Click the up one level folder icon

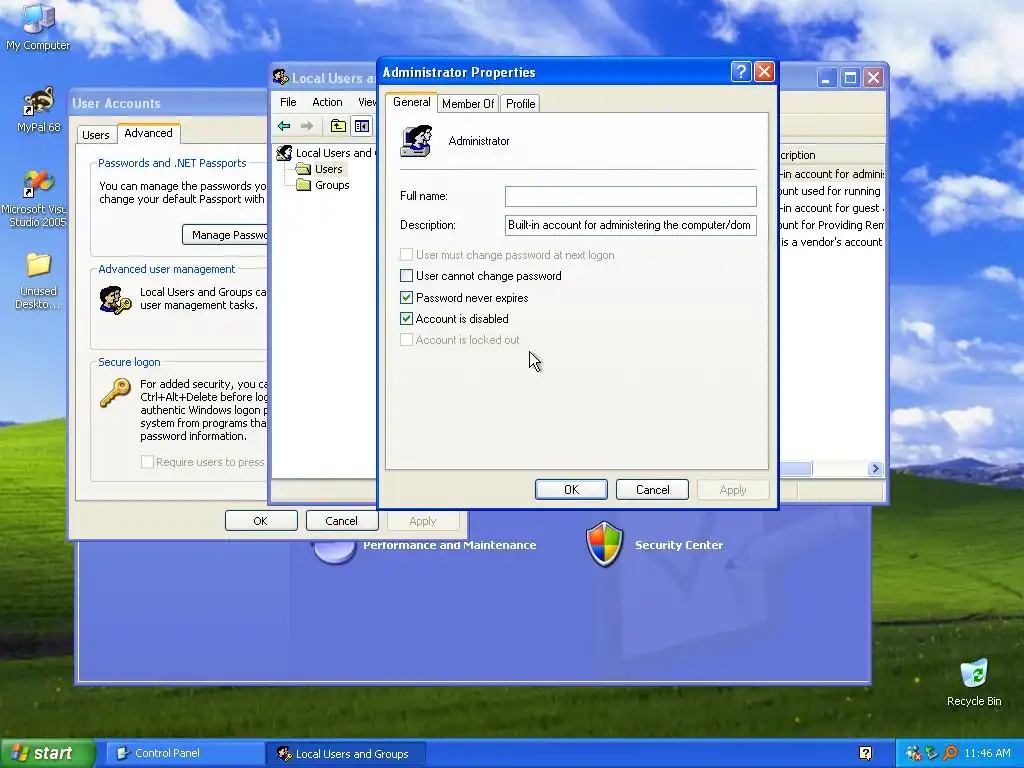tap(338, 126)
